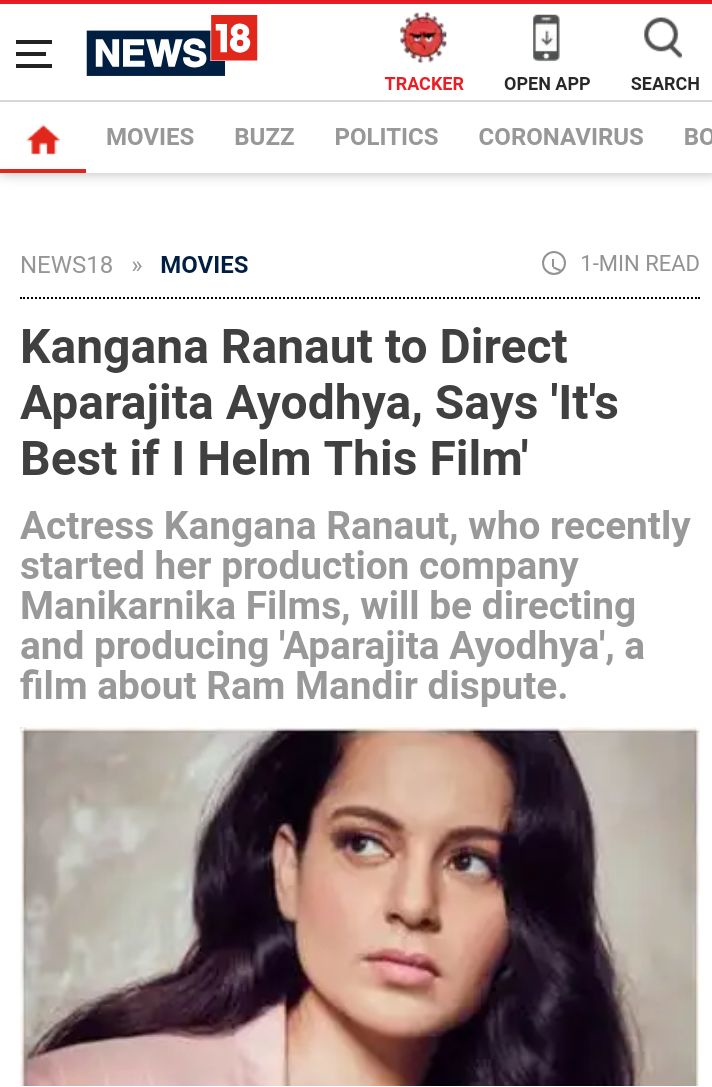The image size is (712, 1087).
Task: Open the partially visible tab after Coronavirus
Action: tap(697, 137)
